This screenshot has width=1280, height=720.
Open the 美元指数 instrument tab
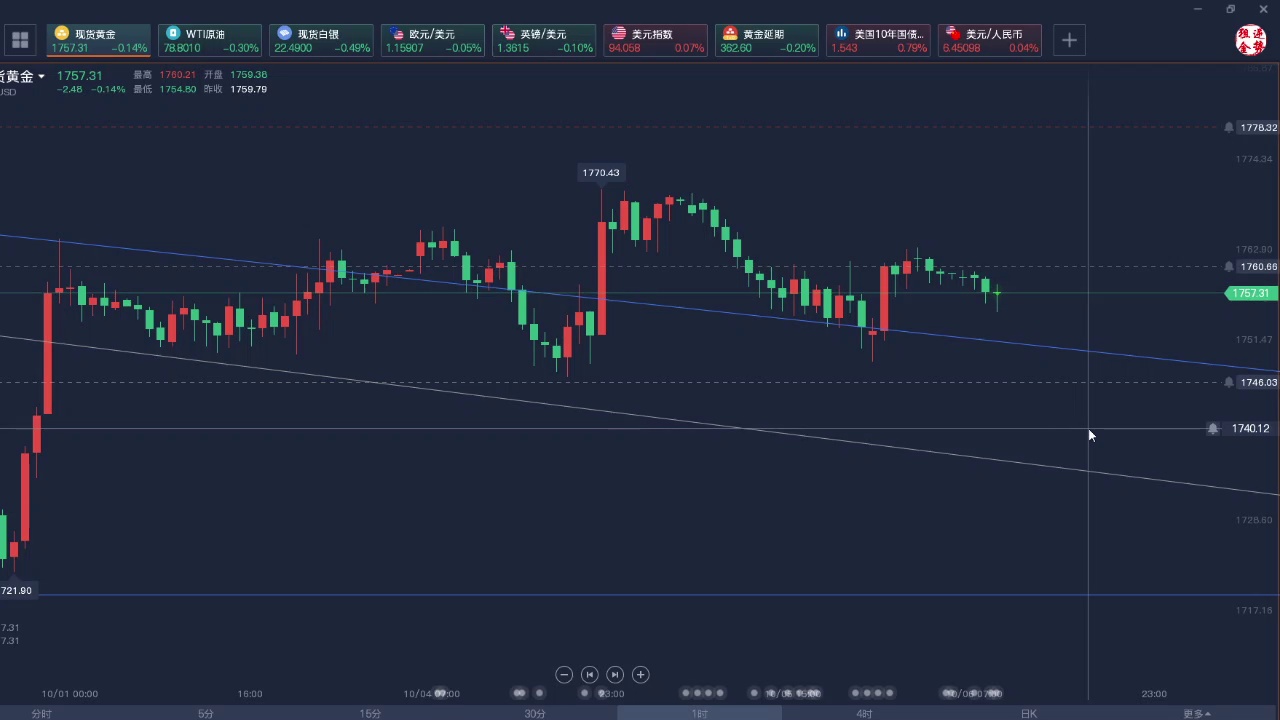click(656, 40)
